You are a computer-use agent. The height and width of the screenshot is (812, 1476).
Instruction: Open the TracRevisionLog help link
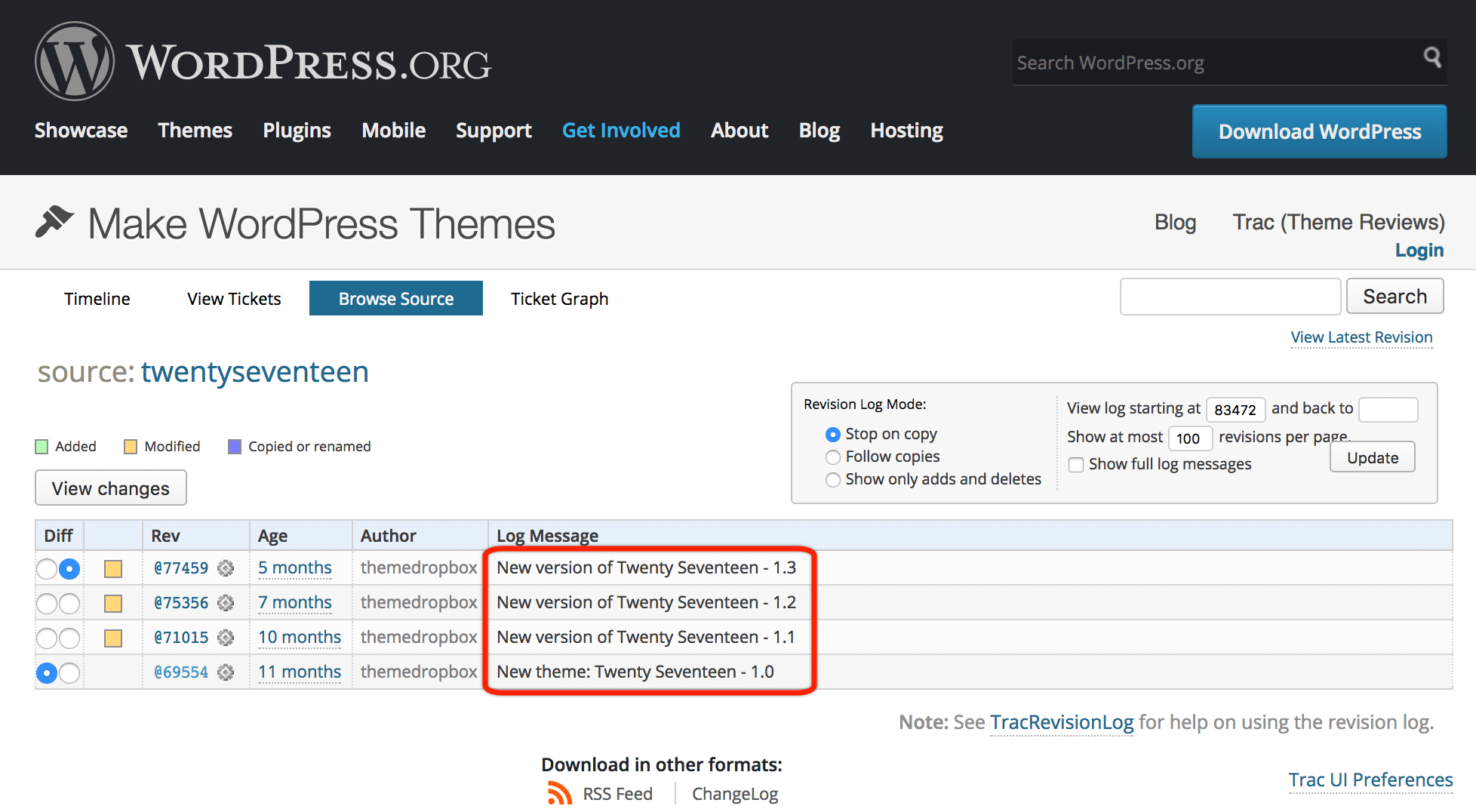pyautogui.click(x=1061, y=722)
